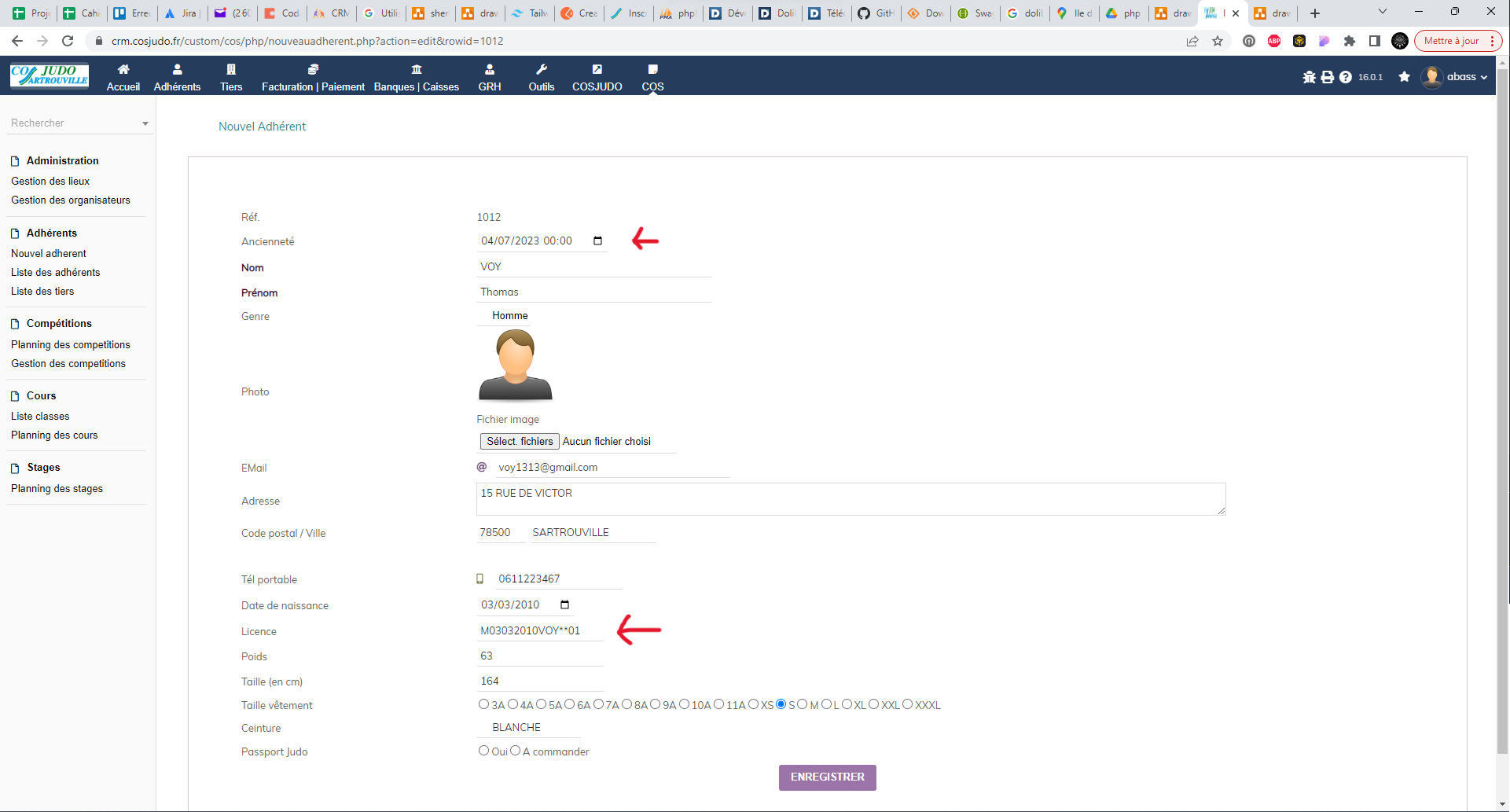The height and width of the screenshot is (812, 1510).
Task: Open Liste classes link
Action: tap(40, 416)
